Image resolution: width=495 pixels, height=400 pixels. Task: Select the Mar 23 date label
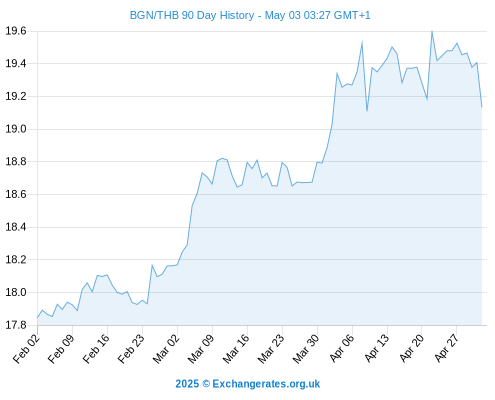coord(271,348)
